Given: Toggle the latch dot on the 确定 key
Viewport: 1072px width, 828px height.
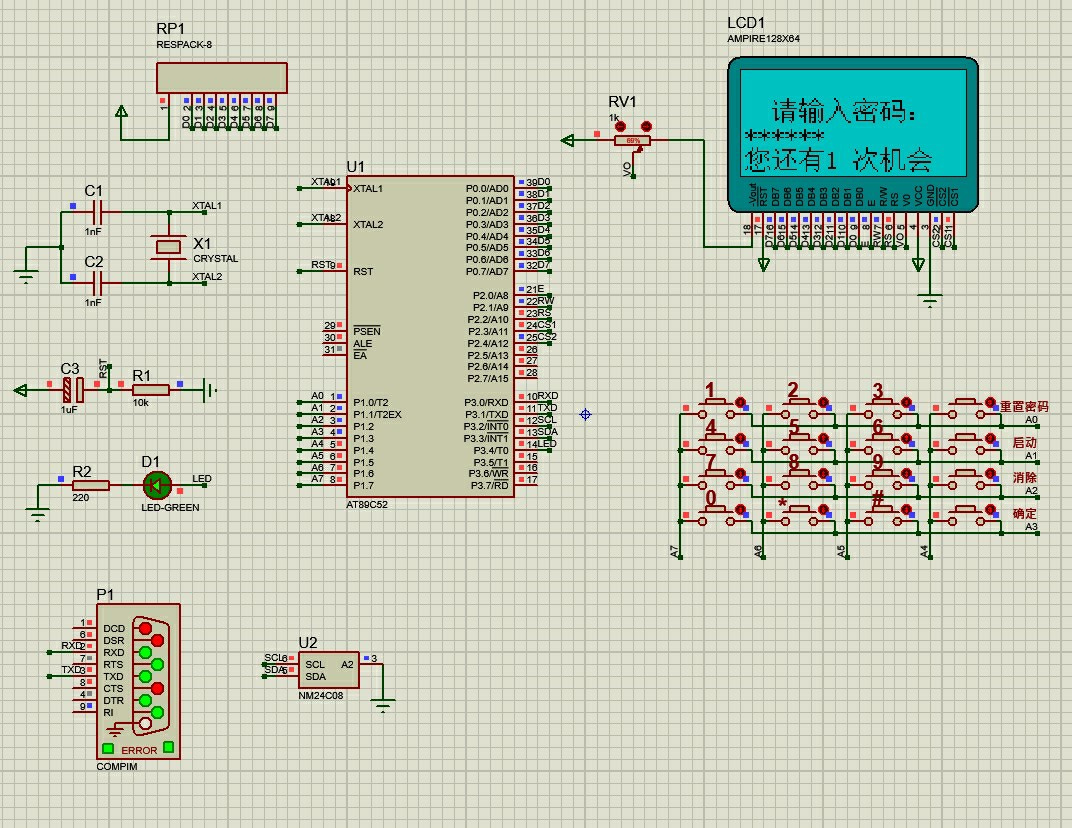Looking at the screenshot, I should click(991, 509).
